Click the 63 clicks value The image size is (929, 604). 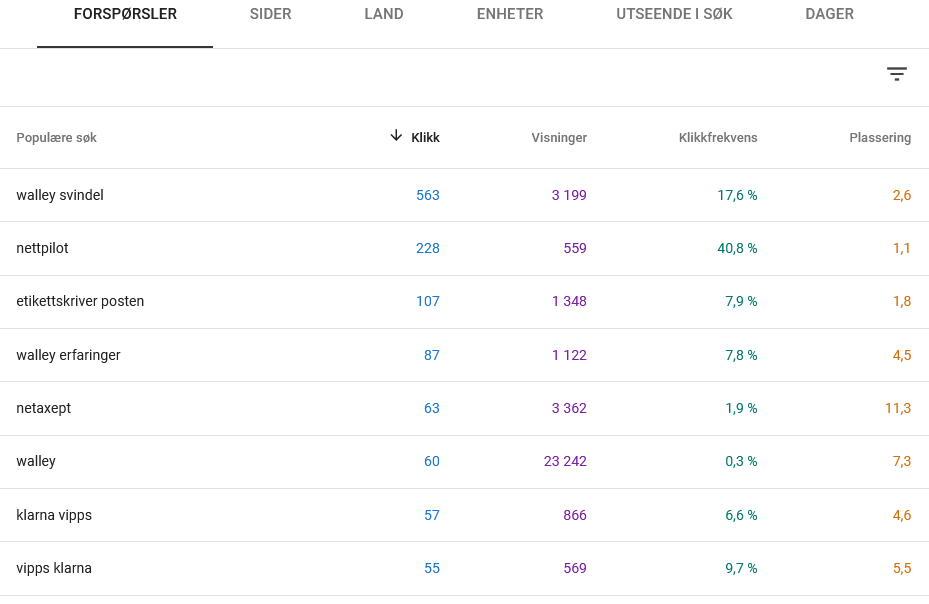pos(432,408)
